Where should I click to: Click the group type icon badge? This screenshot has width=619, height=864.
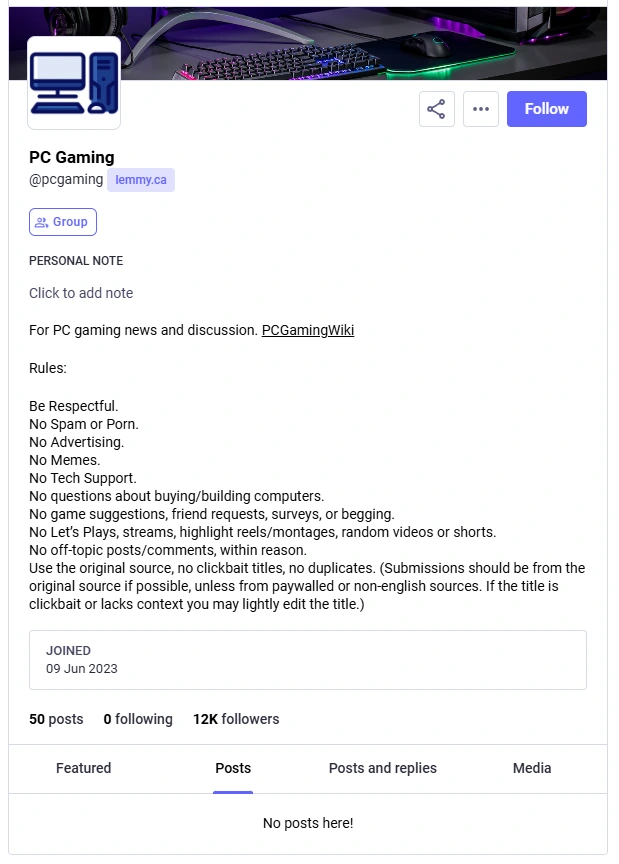62,221
